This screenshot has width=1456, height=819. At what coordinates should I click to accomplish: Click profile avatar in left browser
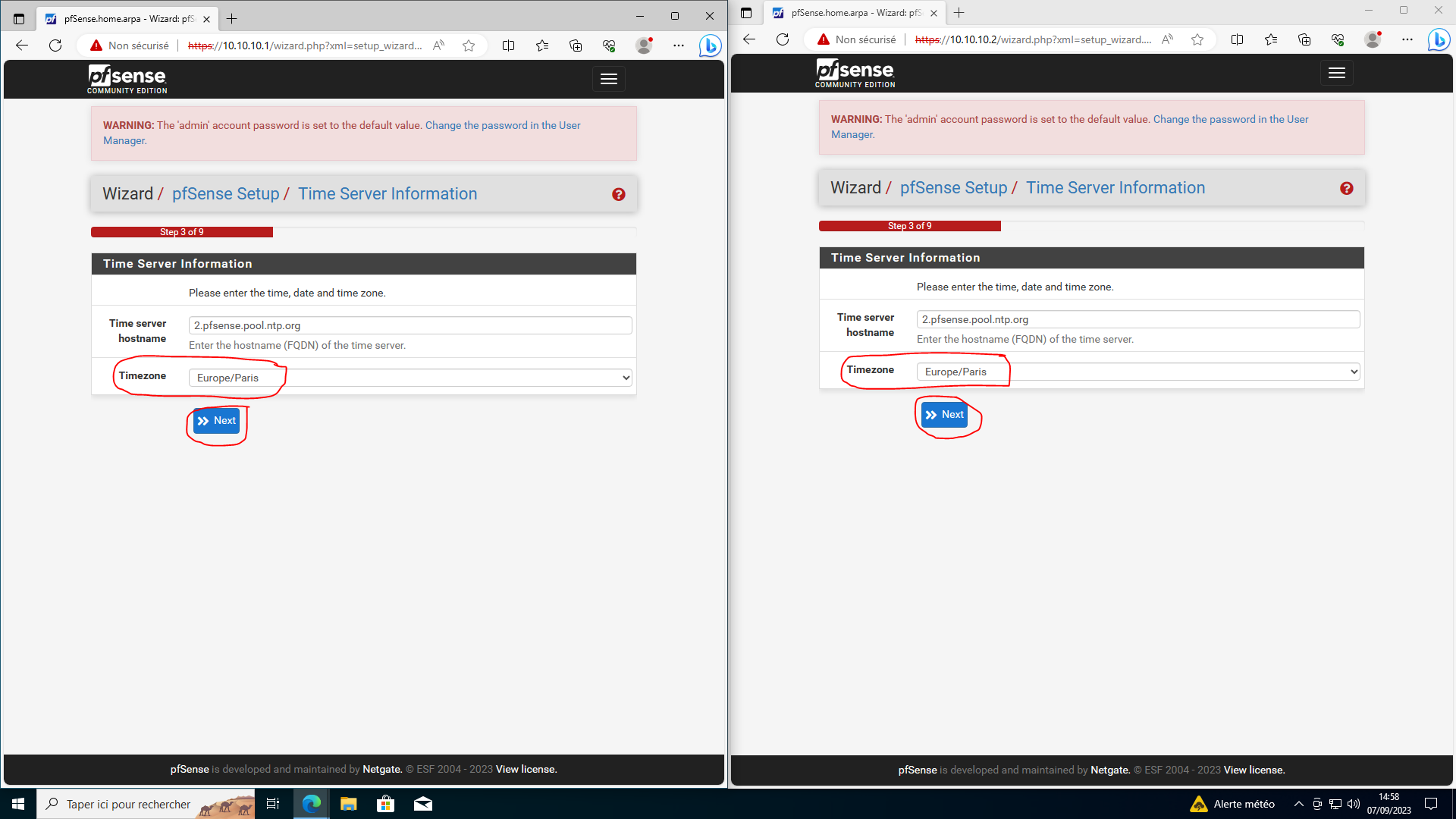tap(644, 45)
